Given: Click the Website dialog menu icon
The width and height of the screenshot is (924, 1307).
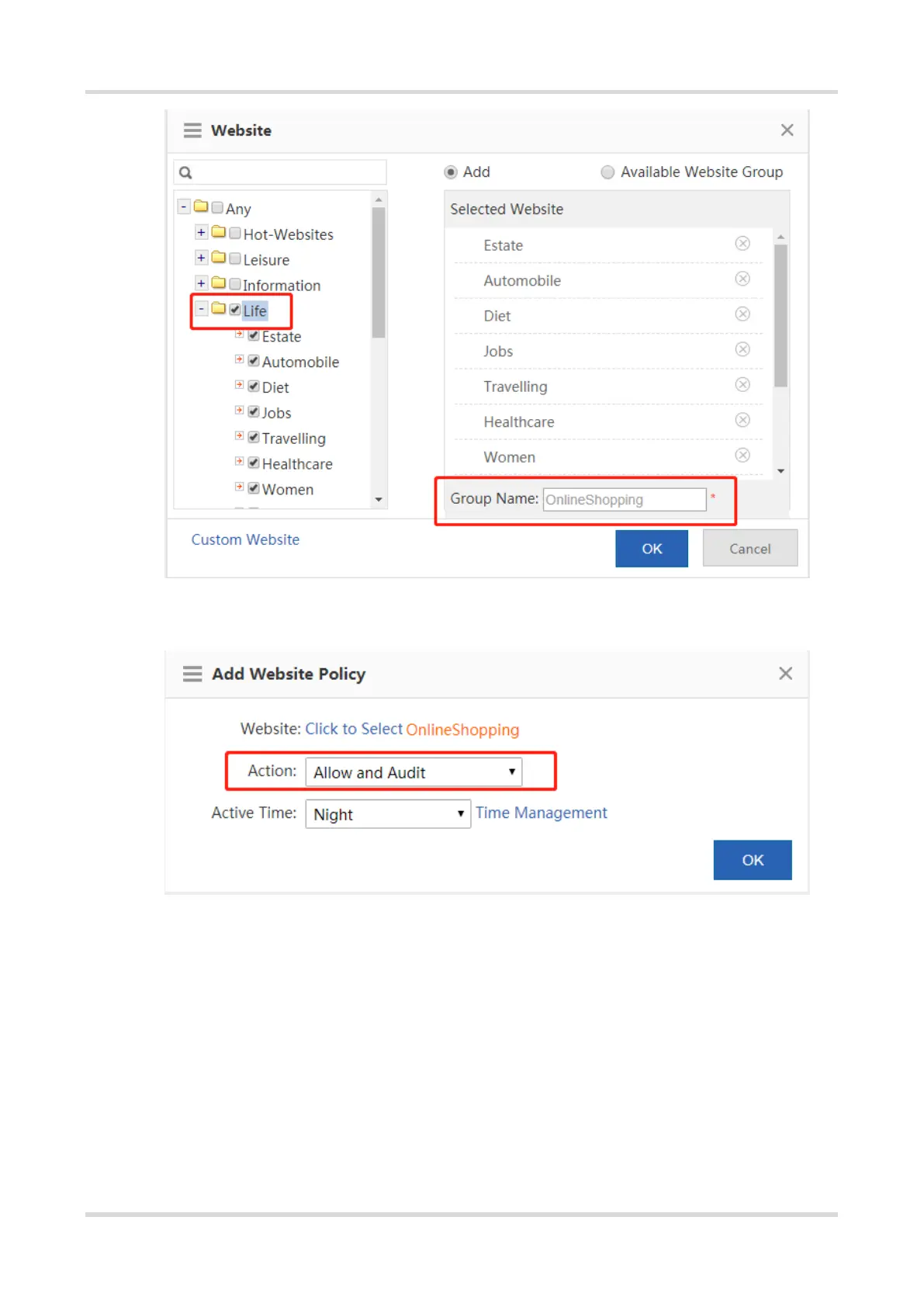Looking at the screenshot, I should [x=192, y=130].
